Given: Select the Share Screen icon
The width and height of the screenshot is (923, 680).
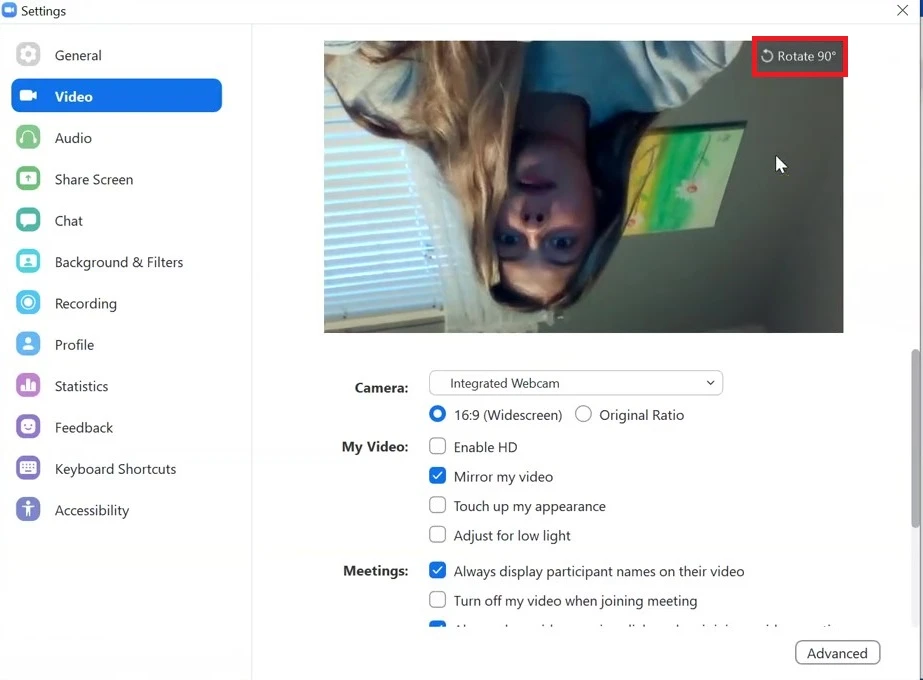Looking at the screenshot, I should tap(28, 179).
